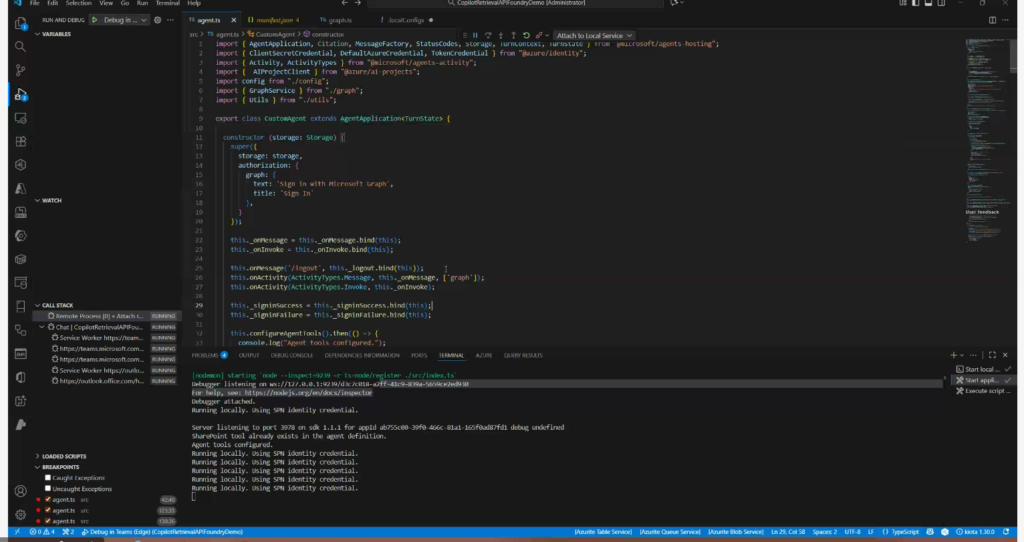Open the Manage gear icon at bottom-left
Image resolution: width=1024 pixels, height=542 pixels.
click(20, 516)
